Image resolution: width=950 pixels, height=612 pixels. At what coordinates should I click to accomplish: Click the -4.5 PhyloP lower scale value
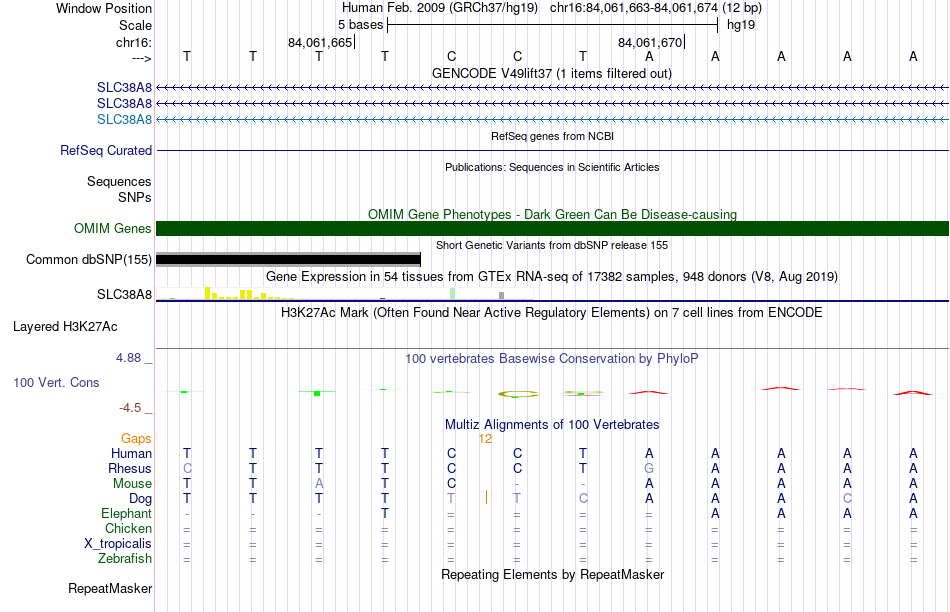point(130,408)
